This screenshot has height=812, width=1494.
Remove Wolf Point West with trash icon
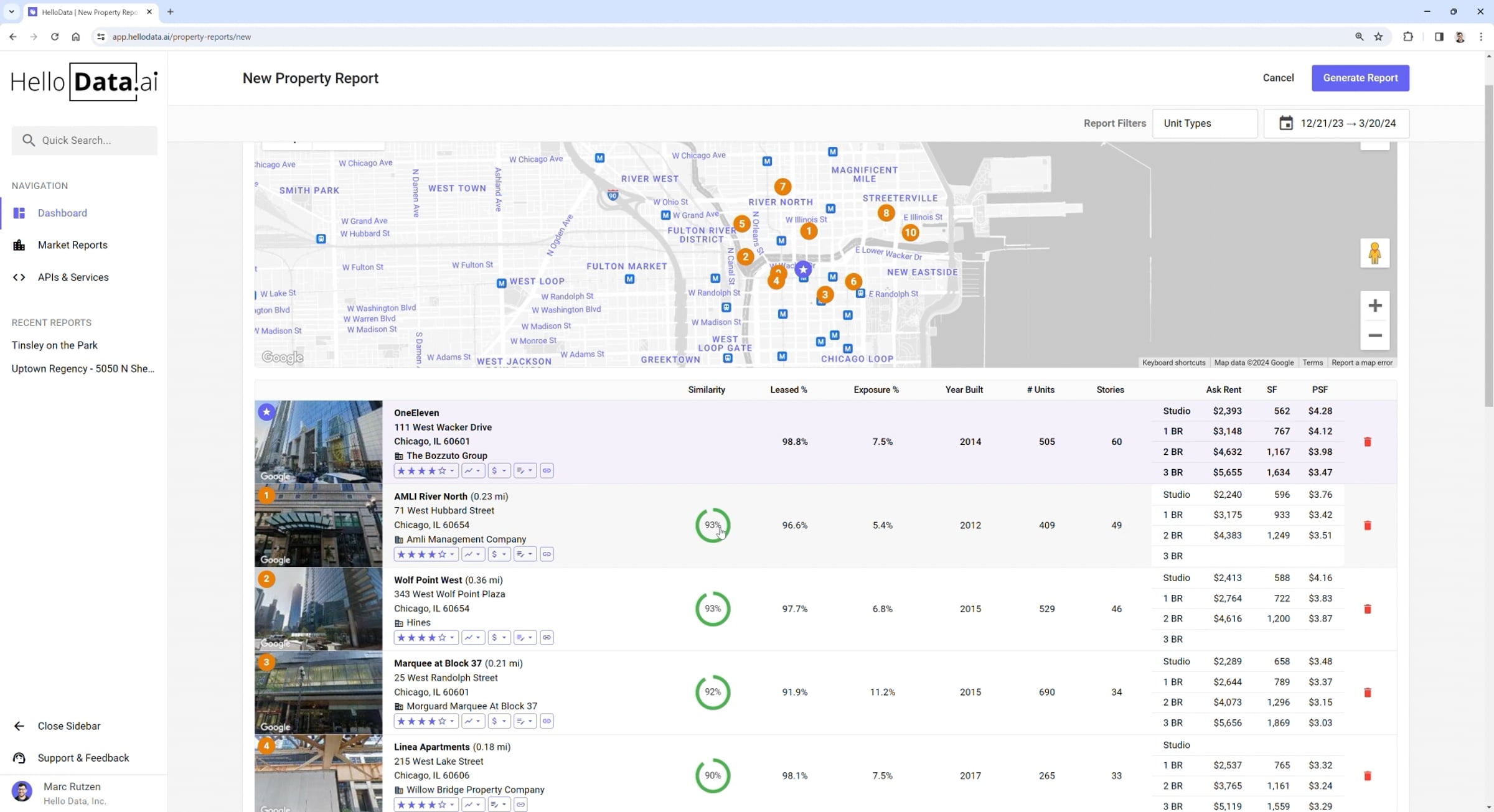point(1367,609)
